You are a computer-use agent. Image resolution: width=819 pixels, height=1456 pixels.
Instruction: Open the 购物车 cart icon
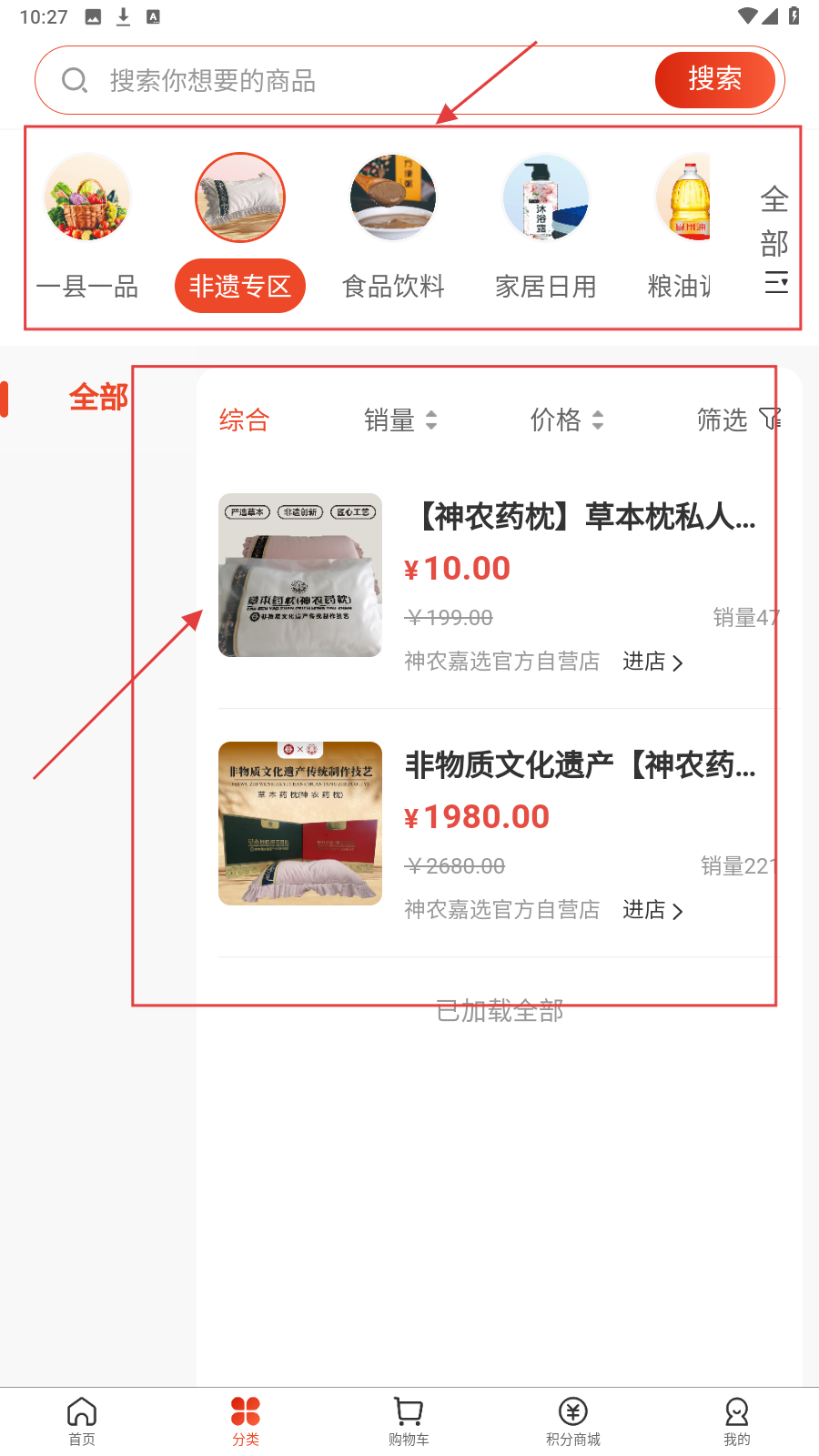coord(409,1412)
